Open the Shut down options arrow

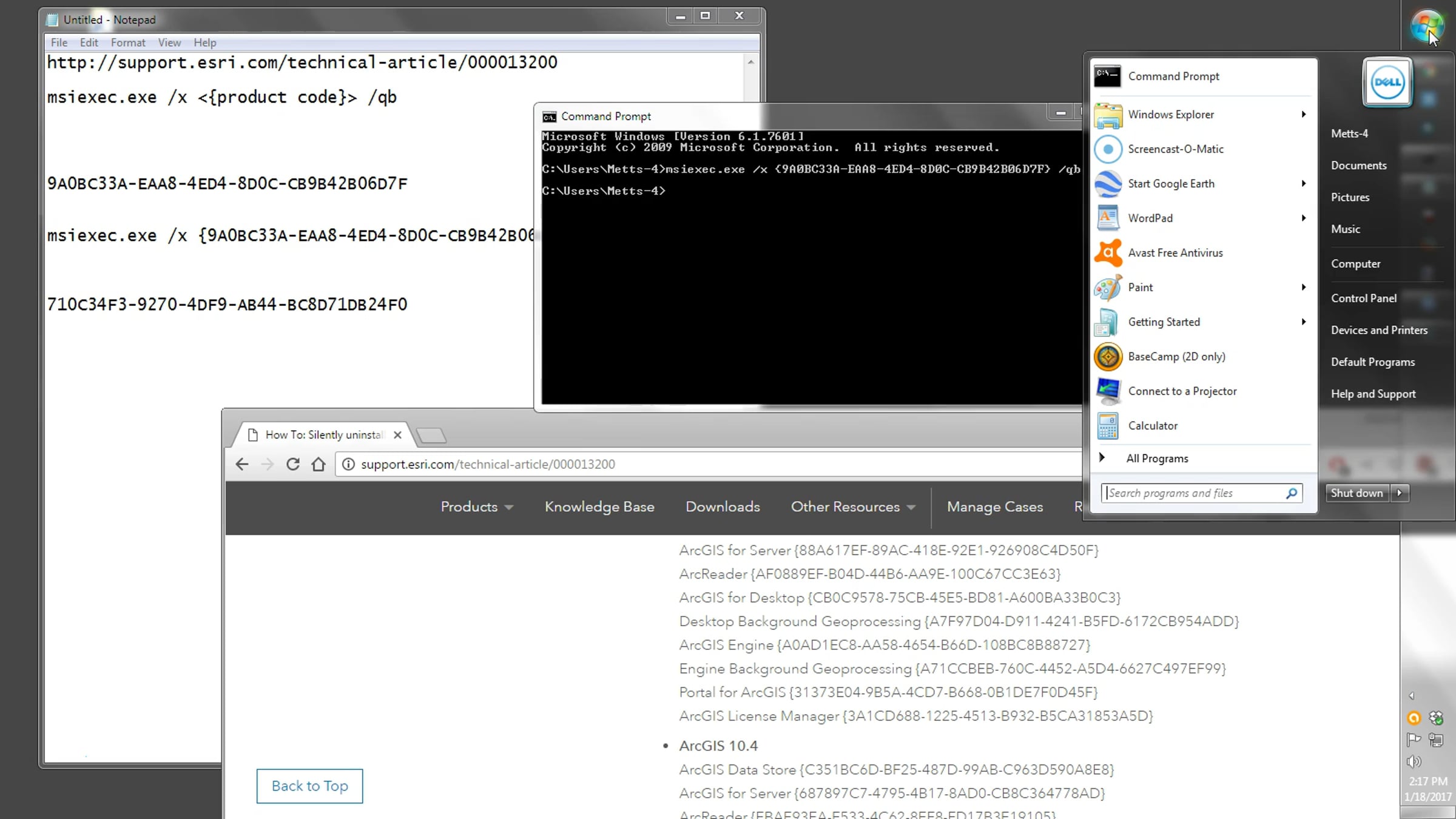[1400, 493]
